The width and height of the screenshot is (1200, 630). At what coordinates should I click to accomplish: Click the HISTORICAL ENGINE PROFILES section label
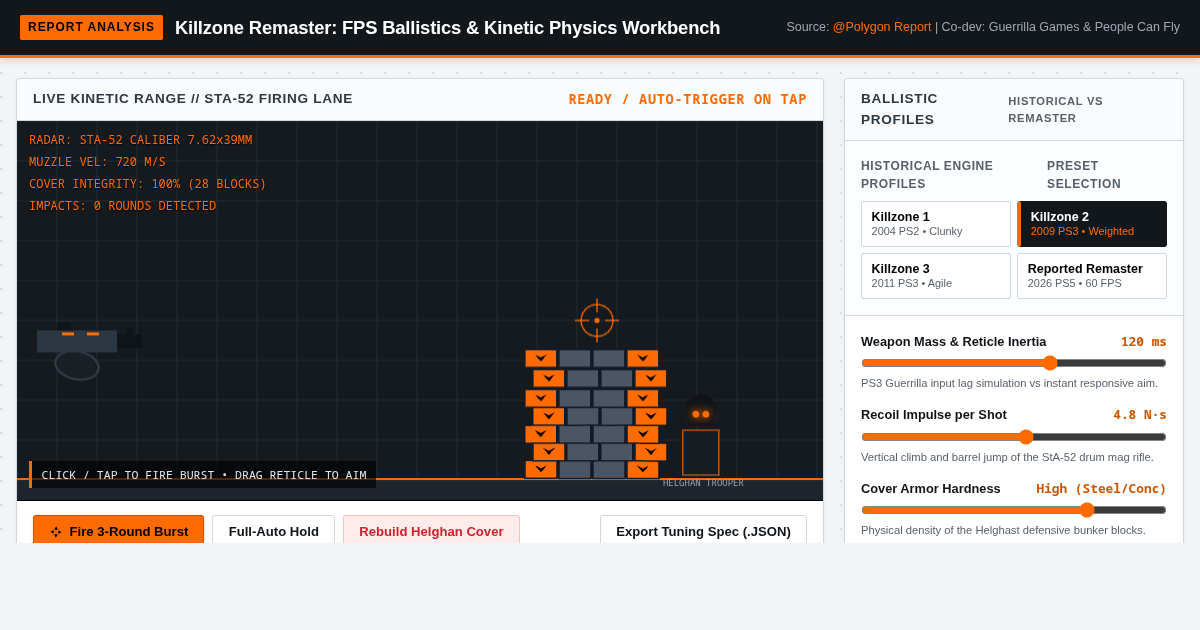(927, 175)
